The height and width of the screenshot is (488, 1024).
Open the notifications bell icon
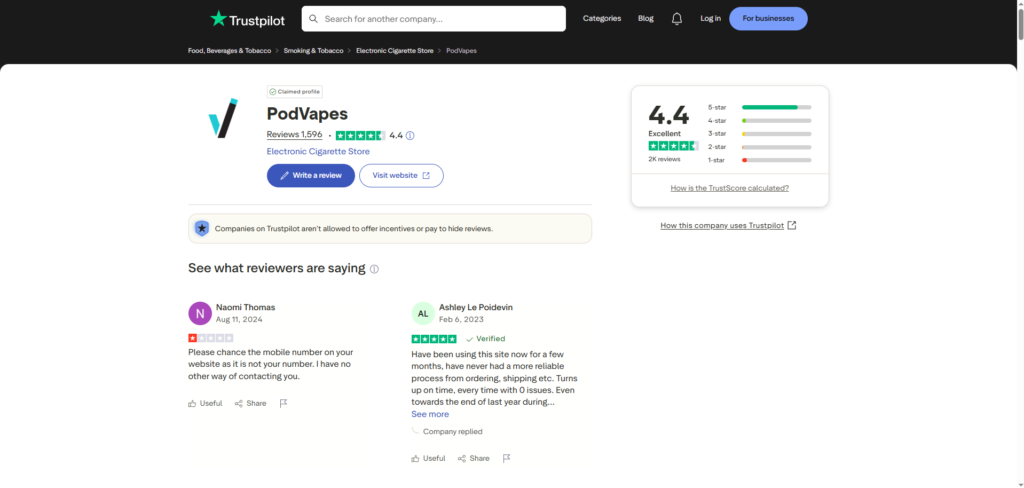click(677, 18)
